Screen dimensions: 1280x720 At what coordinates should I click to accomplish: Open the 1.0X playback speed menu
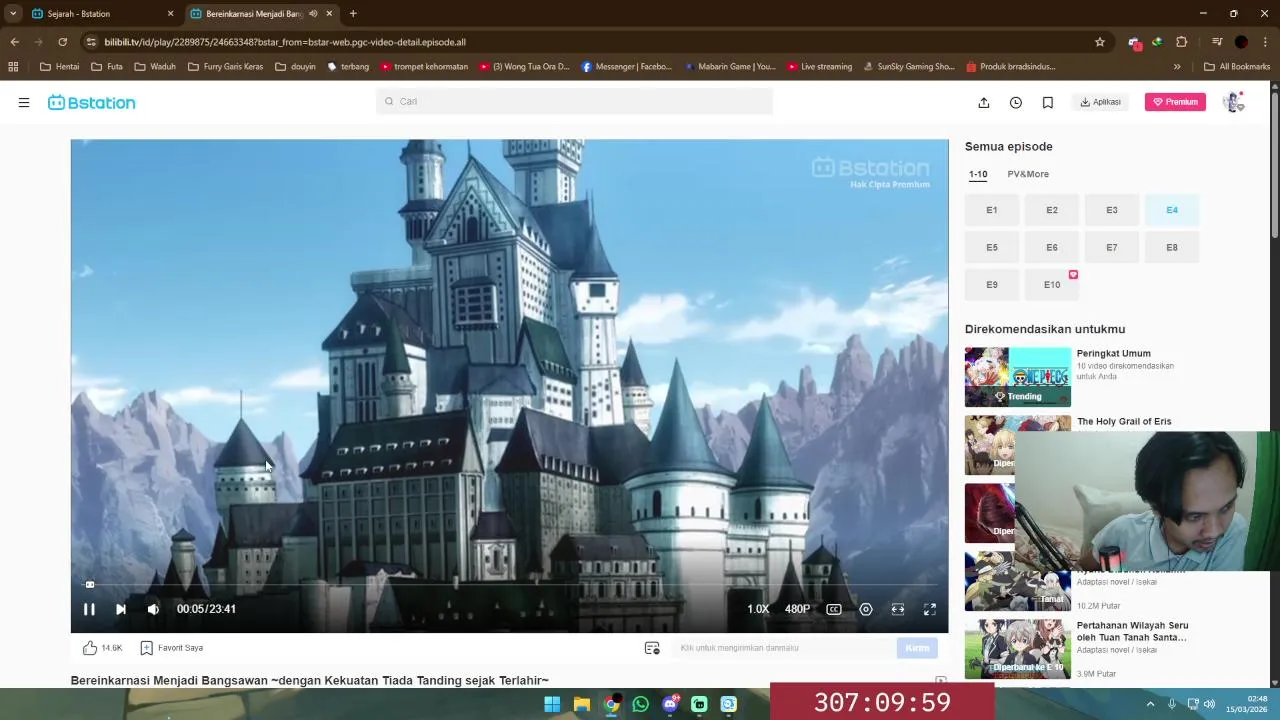pos(758,609)
